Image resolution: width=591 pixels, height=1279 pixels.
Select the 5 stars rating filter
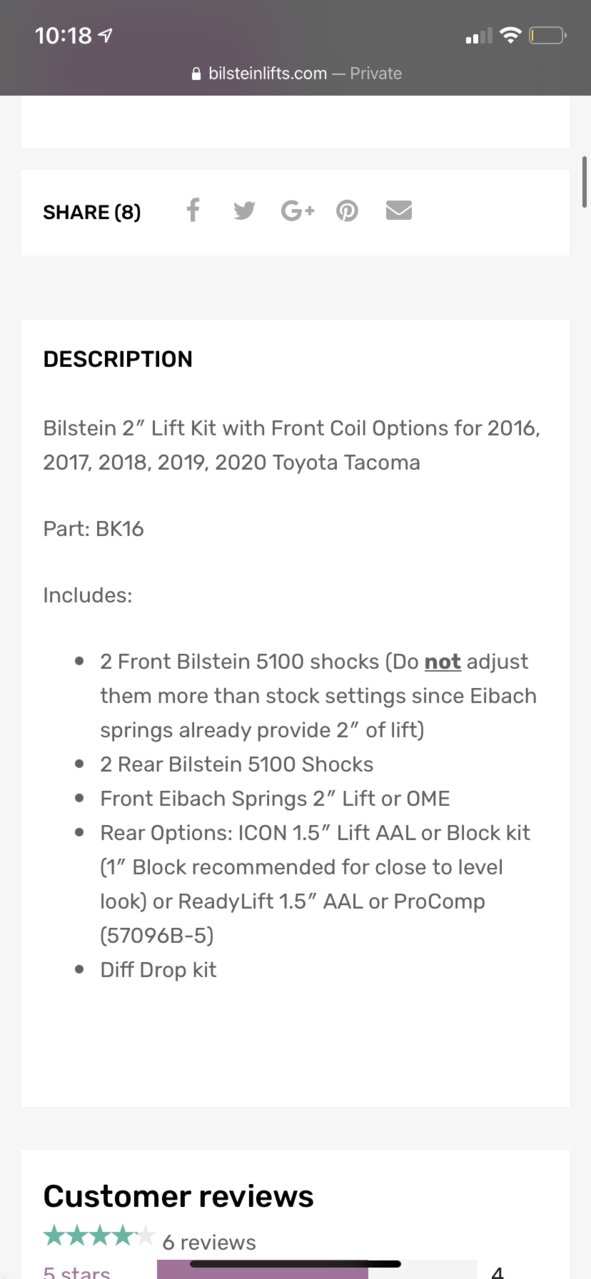click(77, 1272)
